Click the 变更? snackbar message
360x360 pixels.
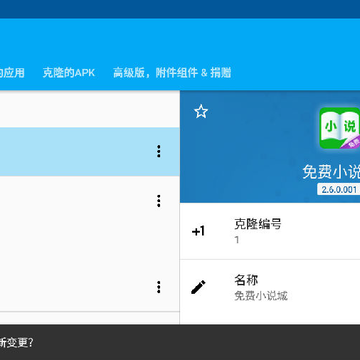[x=16, y=343]
